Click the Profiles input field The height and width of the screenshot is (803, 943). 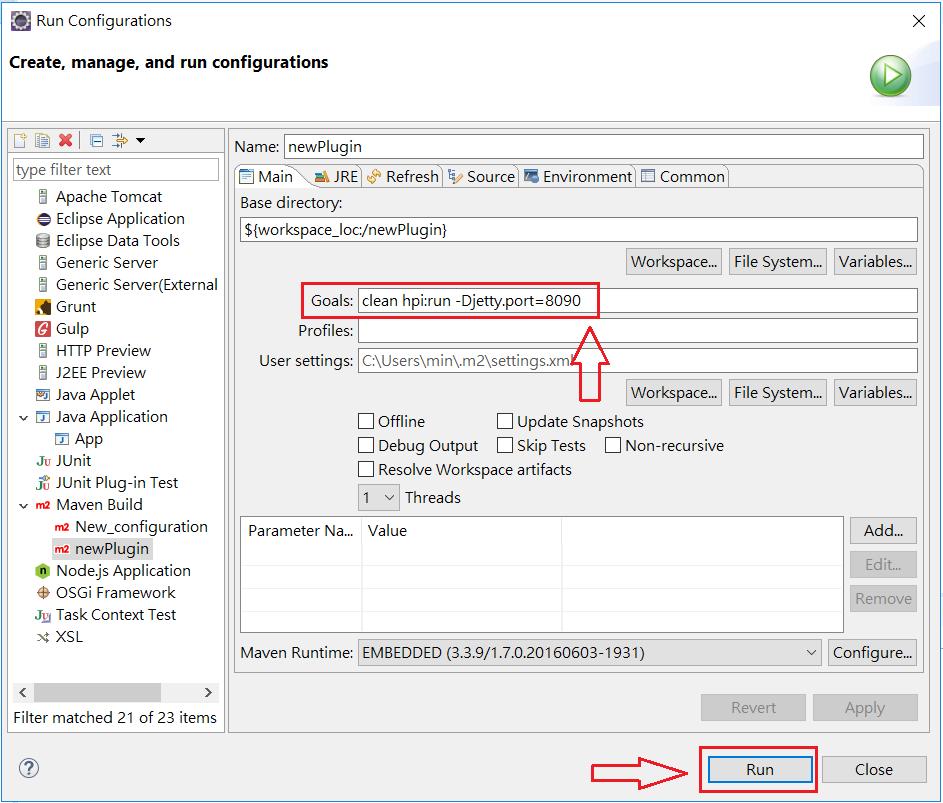click(637, 331)
